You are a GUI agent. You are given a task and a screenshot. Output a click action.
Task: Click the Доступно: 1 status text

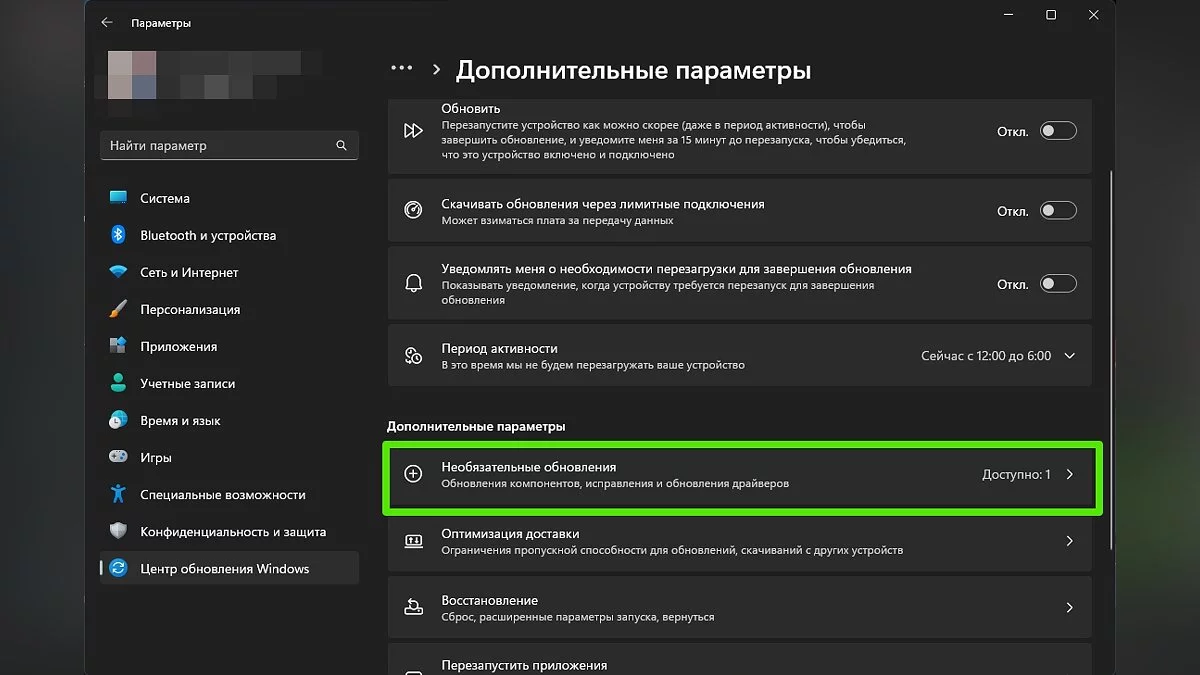coord(1016,475)
